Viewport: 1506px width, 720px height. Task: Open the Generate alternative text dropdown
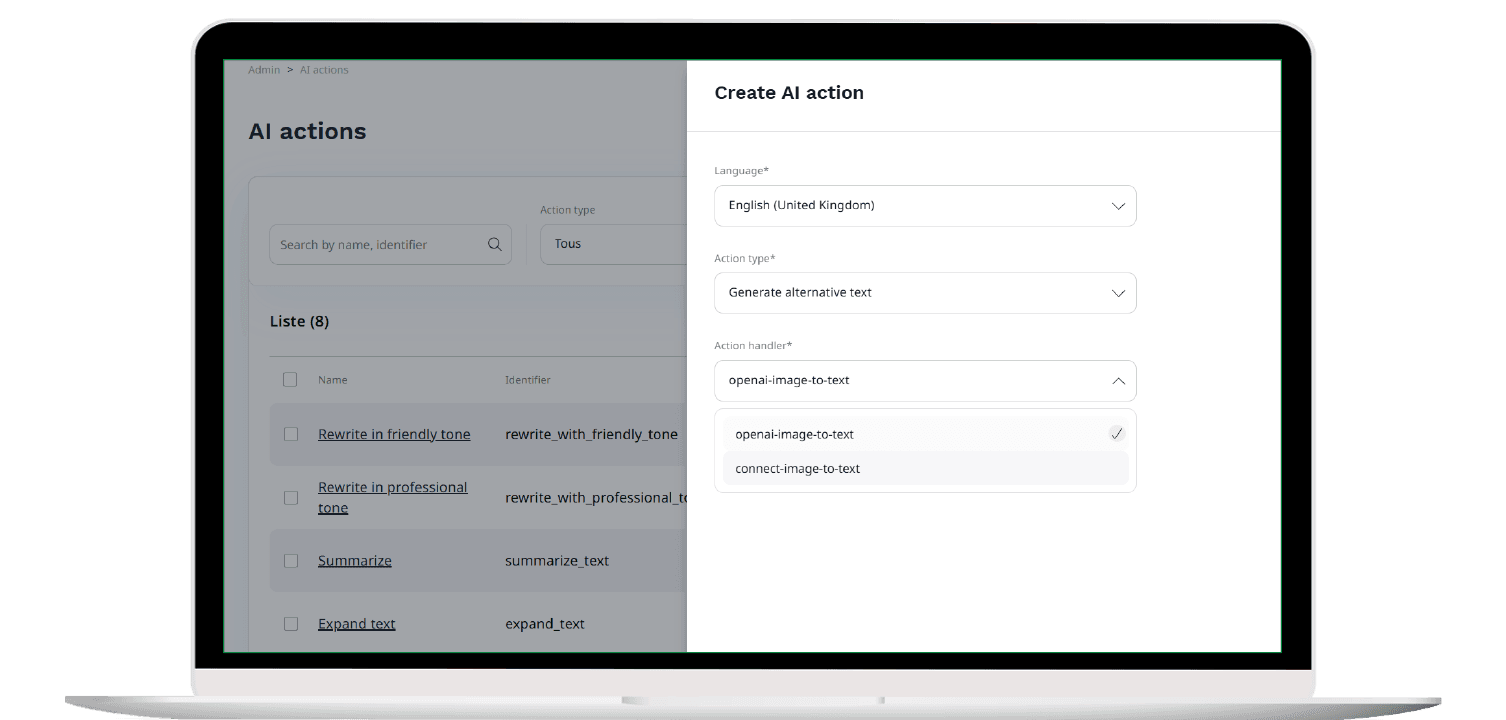click(915, 293)
